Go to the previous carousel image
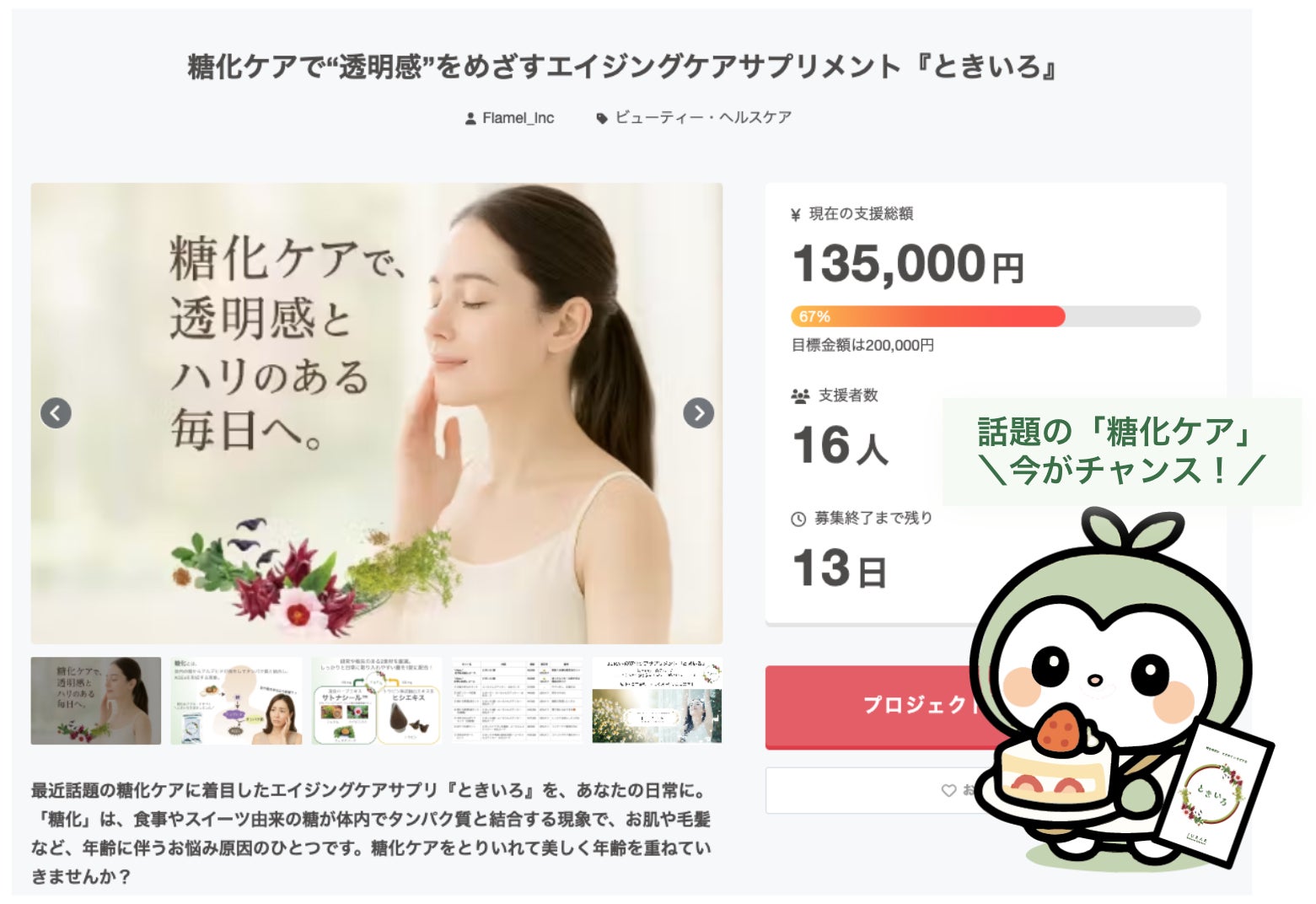 56,413
